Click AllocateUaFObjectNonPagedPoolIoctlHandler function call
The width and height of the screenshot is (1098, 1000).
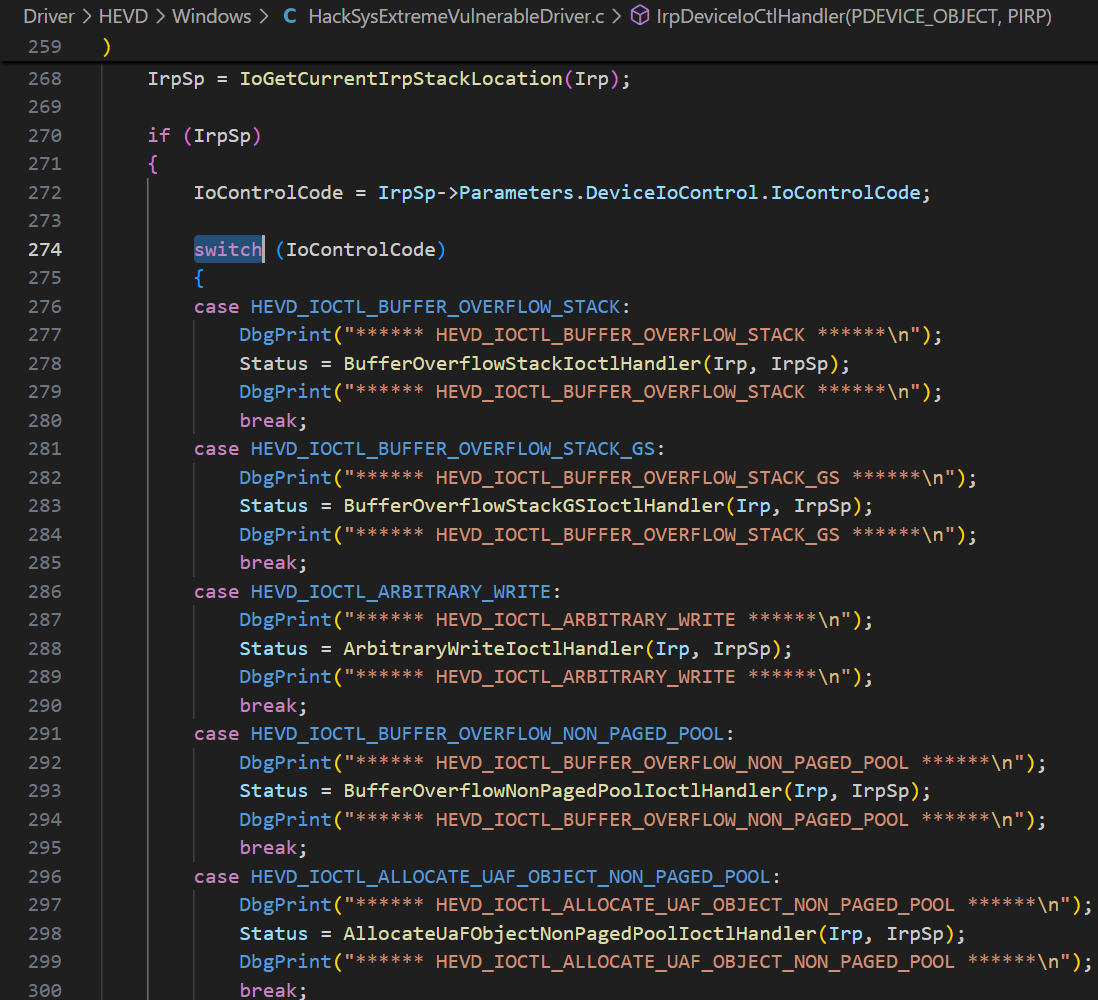click(x=580, y=934)
